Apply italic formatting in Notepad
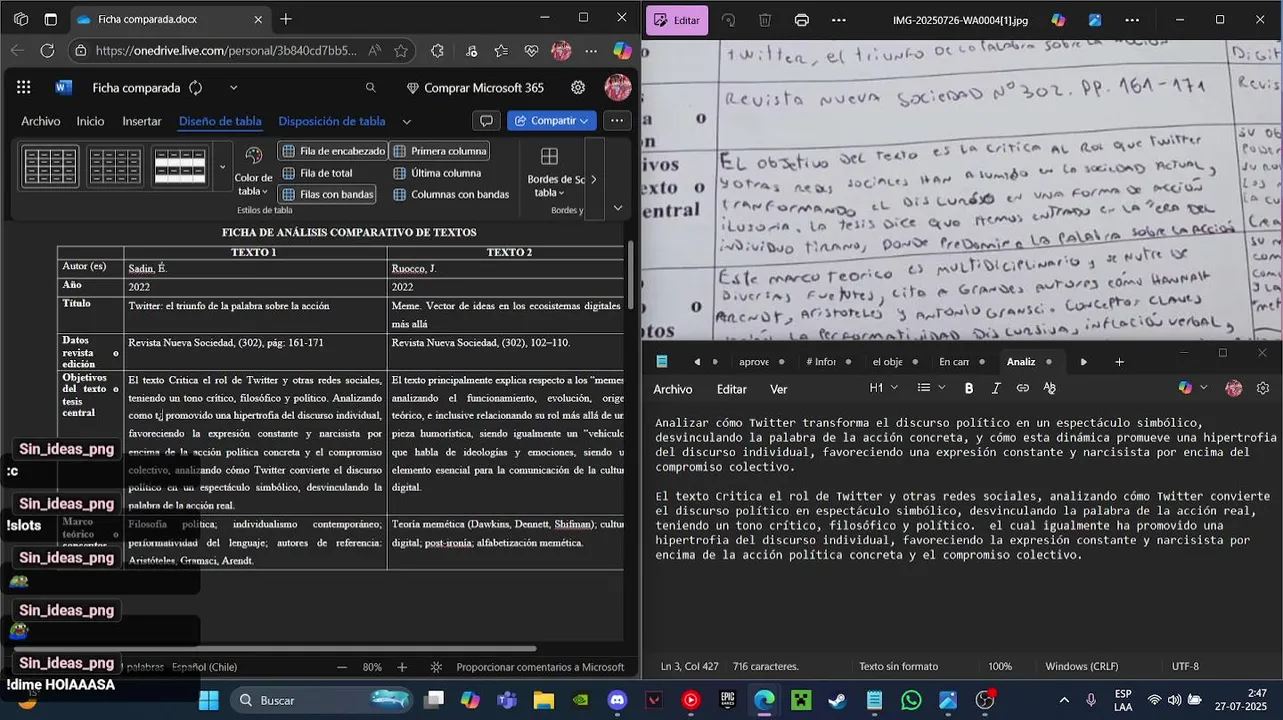This screenshot has width=1283, height=720. [x=996, y=388]
